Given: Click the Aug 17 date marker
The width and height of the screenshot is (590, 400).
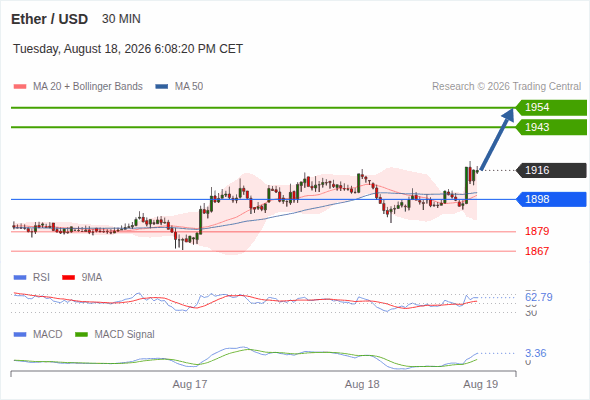Looking at the screenshot, I should tap(190, 384).
